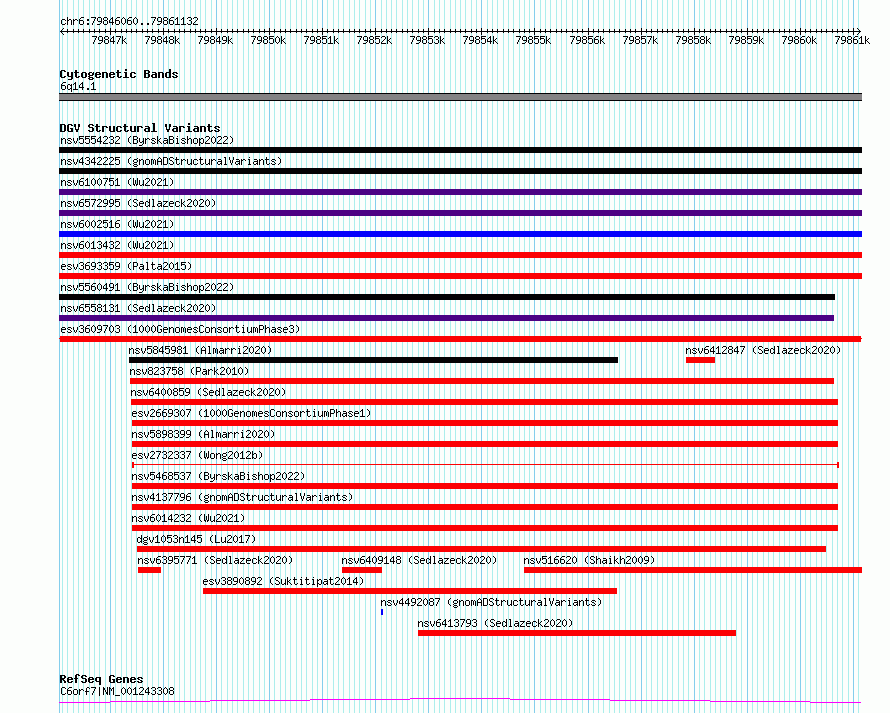Click the black bar of nsv5845981
The height and width of the screenshot is (713, 890).
pyautogui.click(x=373, y=360)
